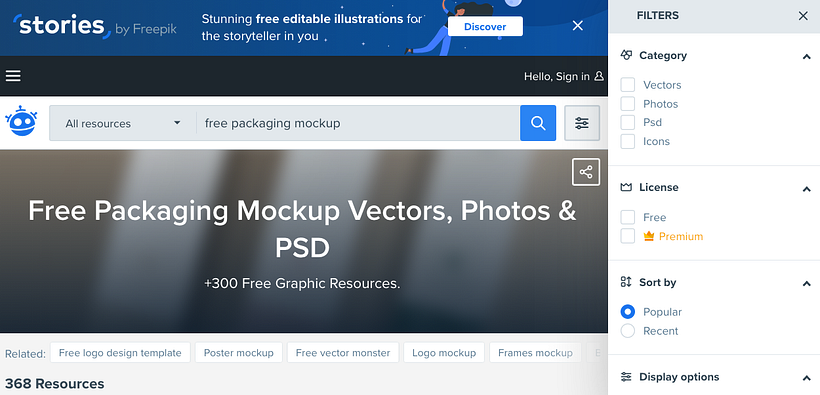
Task: Click the Freepik robot logo
Action: tap(21, 121)
